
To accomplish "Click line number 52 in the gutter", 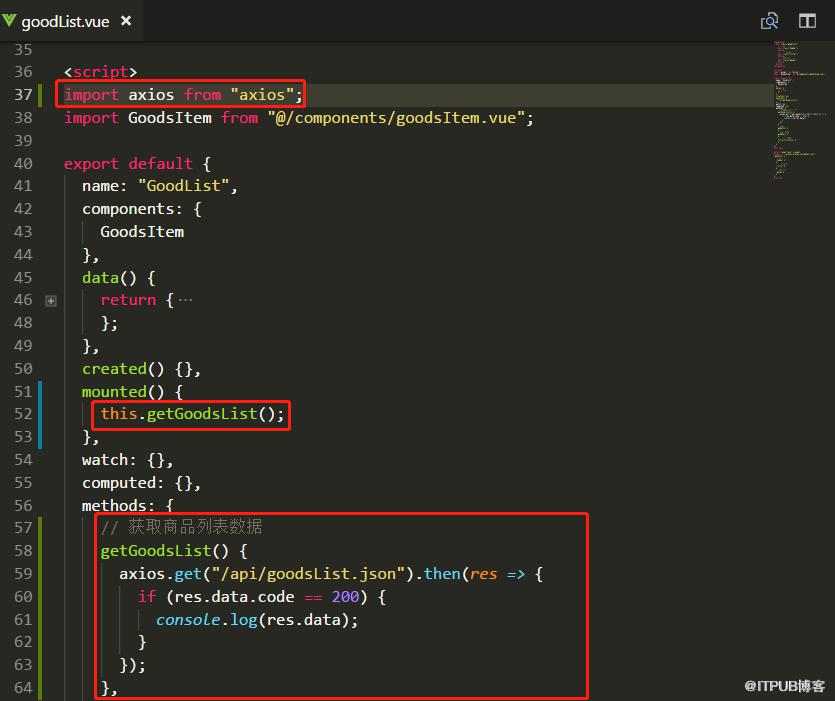I will 23,414.
